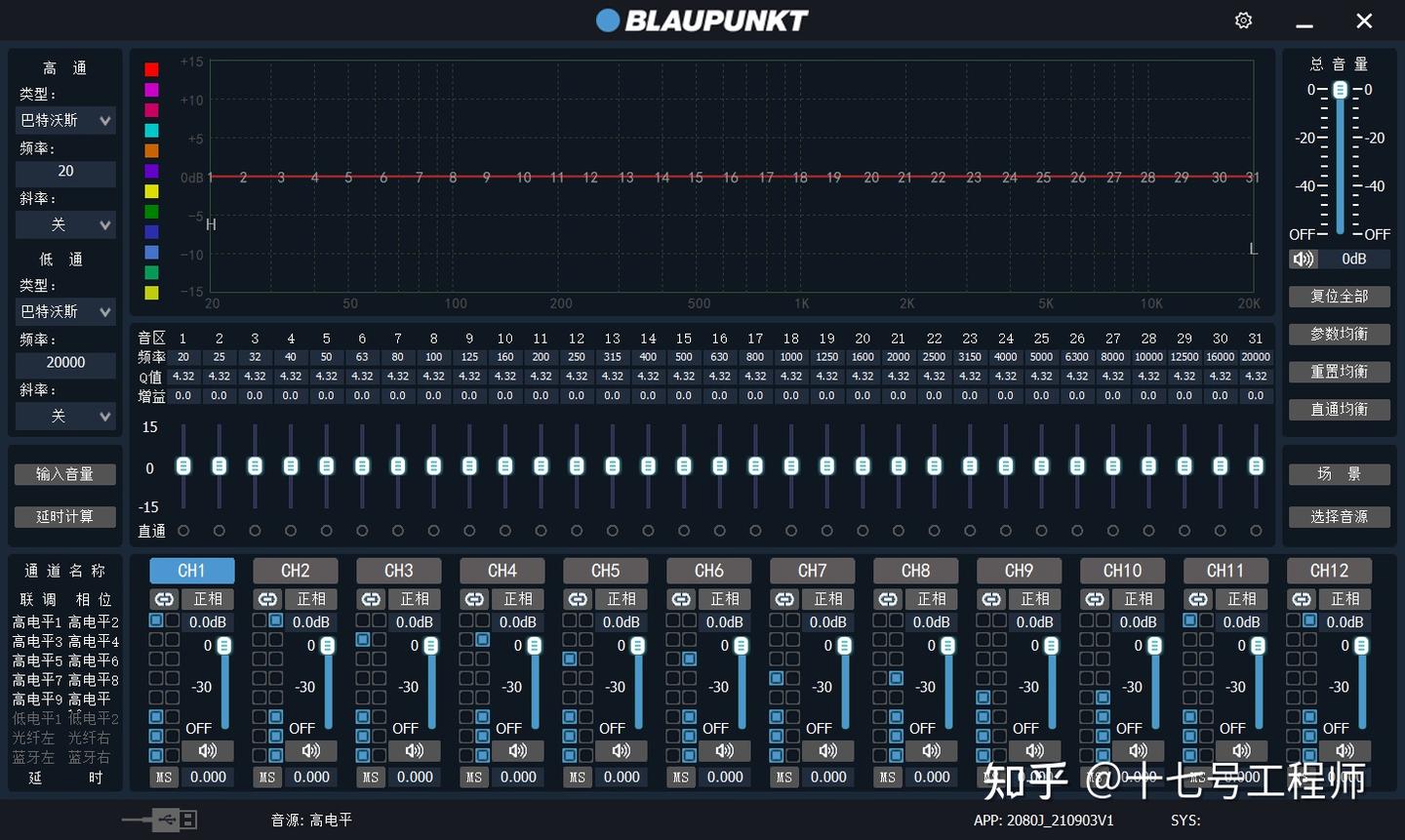This screenshot has width=1405, height=840.
Task: Click the master volume mute speaker icon
Action: [1304, 259]
